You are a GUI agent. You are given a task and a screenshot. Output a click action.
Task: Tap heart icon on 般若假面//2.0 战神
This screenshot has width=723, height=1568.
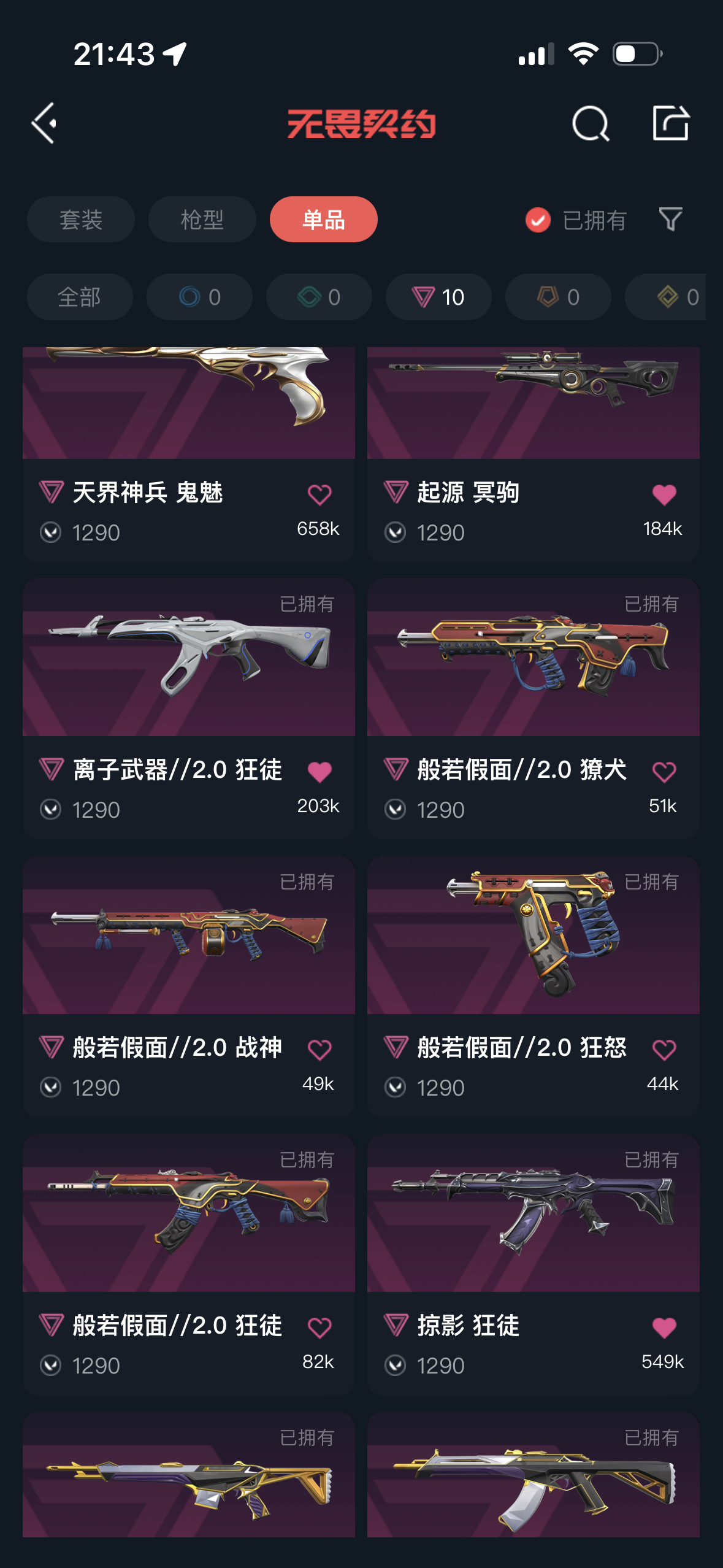[x=319, y=1050]
